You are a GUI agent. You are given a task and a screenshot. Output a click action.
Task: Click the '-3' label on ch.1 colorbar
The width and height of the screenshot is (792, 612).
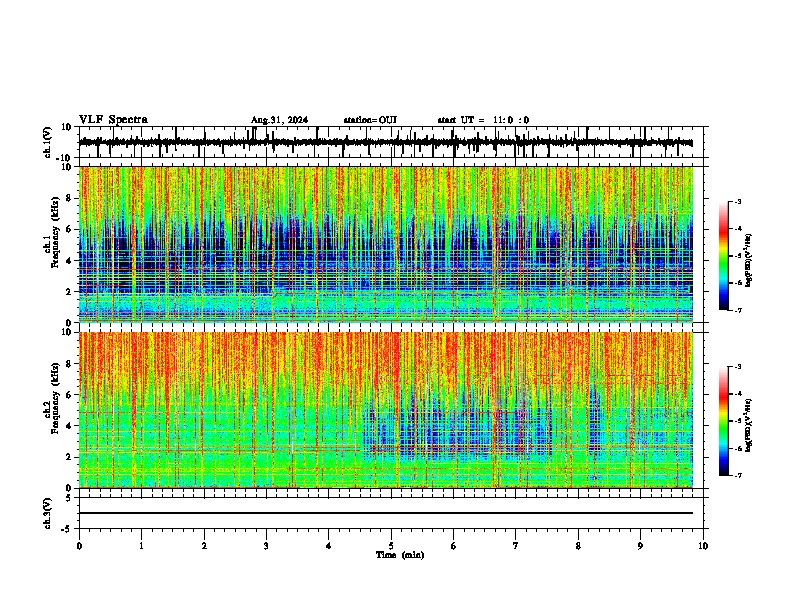tap(738, 201)
